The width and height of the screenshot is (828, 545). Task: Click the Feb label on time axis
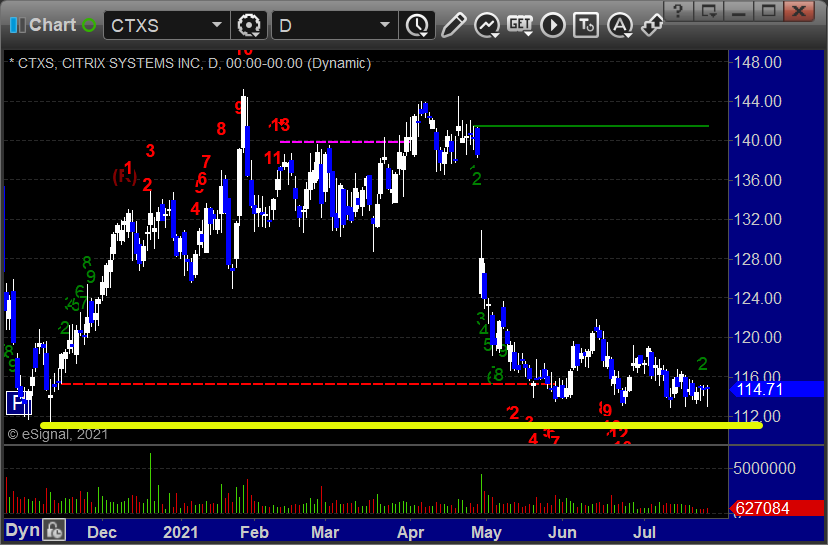pos(255,532)
